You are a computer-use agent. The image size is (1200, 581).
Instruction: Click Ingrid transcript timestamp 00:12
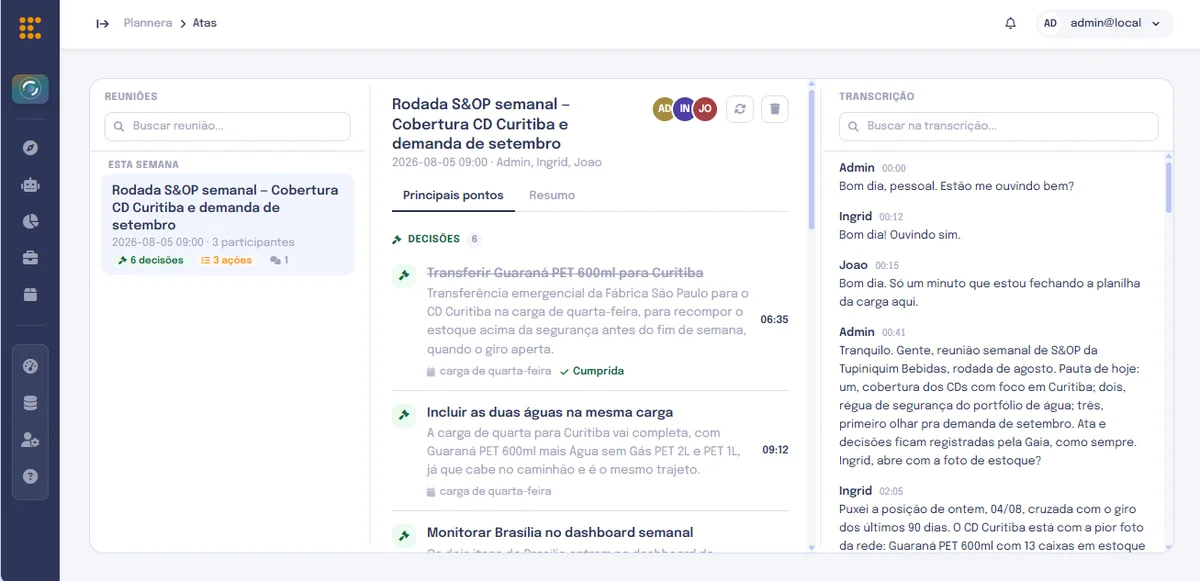coord(891,217)
